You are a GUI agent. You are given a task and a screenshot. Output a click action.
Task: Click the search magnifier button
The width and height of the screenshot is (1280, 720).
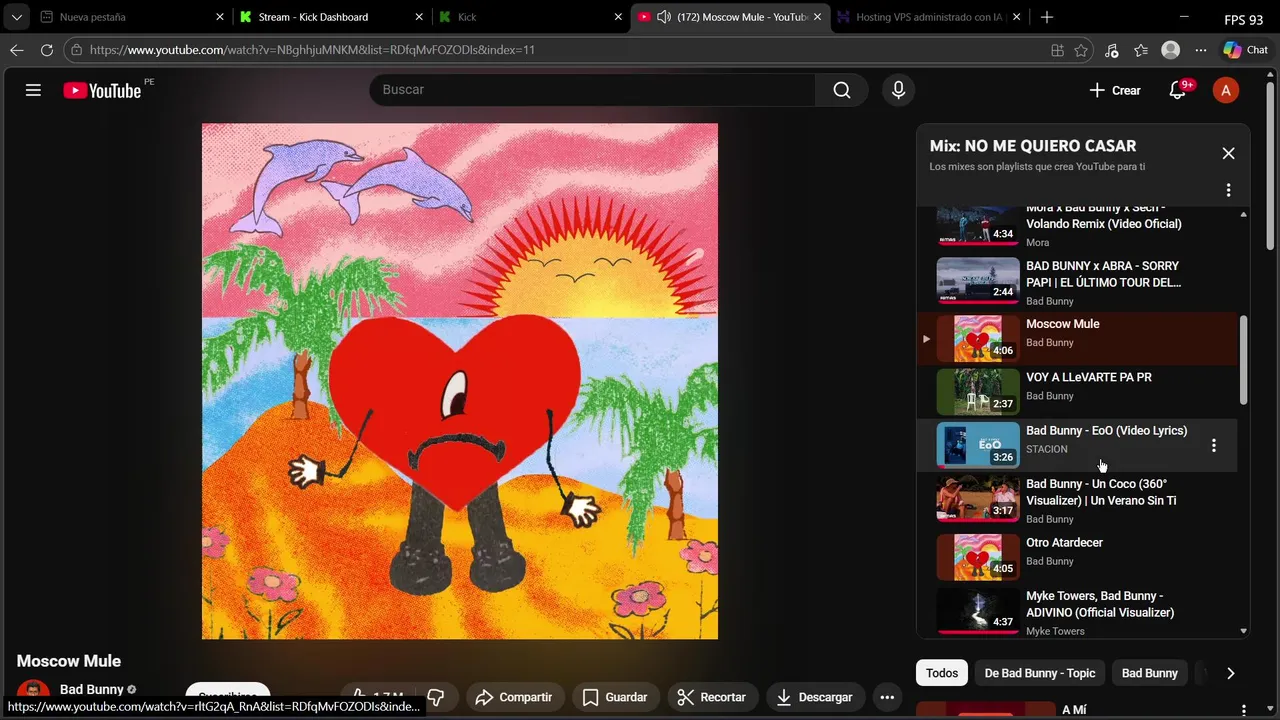(842, 90)
